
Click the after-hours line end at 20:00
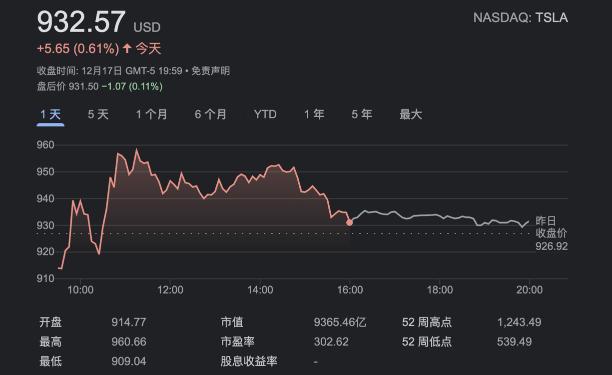(529, 222)
